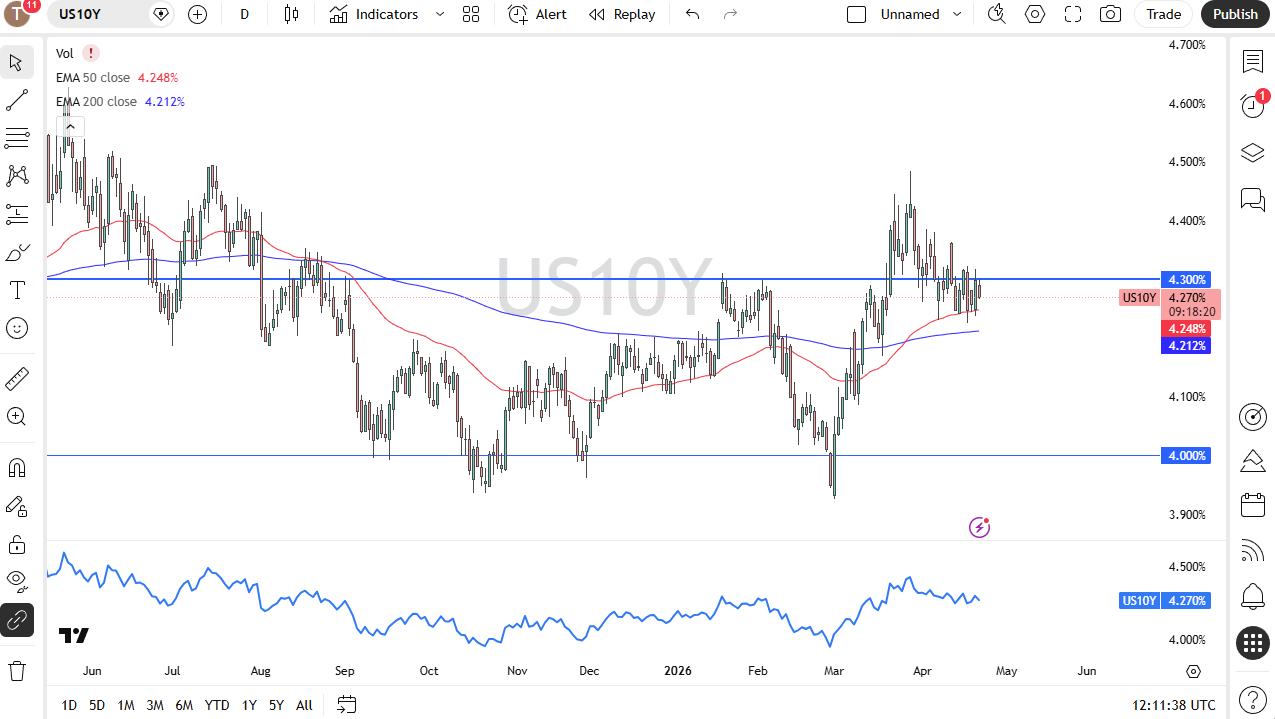1275x719 pixels.
Task: Select the 1Y date range
Action: [x=249, y=705]
